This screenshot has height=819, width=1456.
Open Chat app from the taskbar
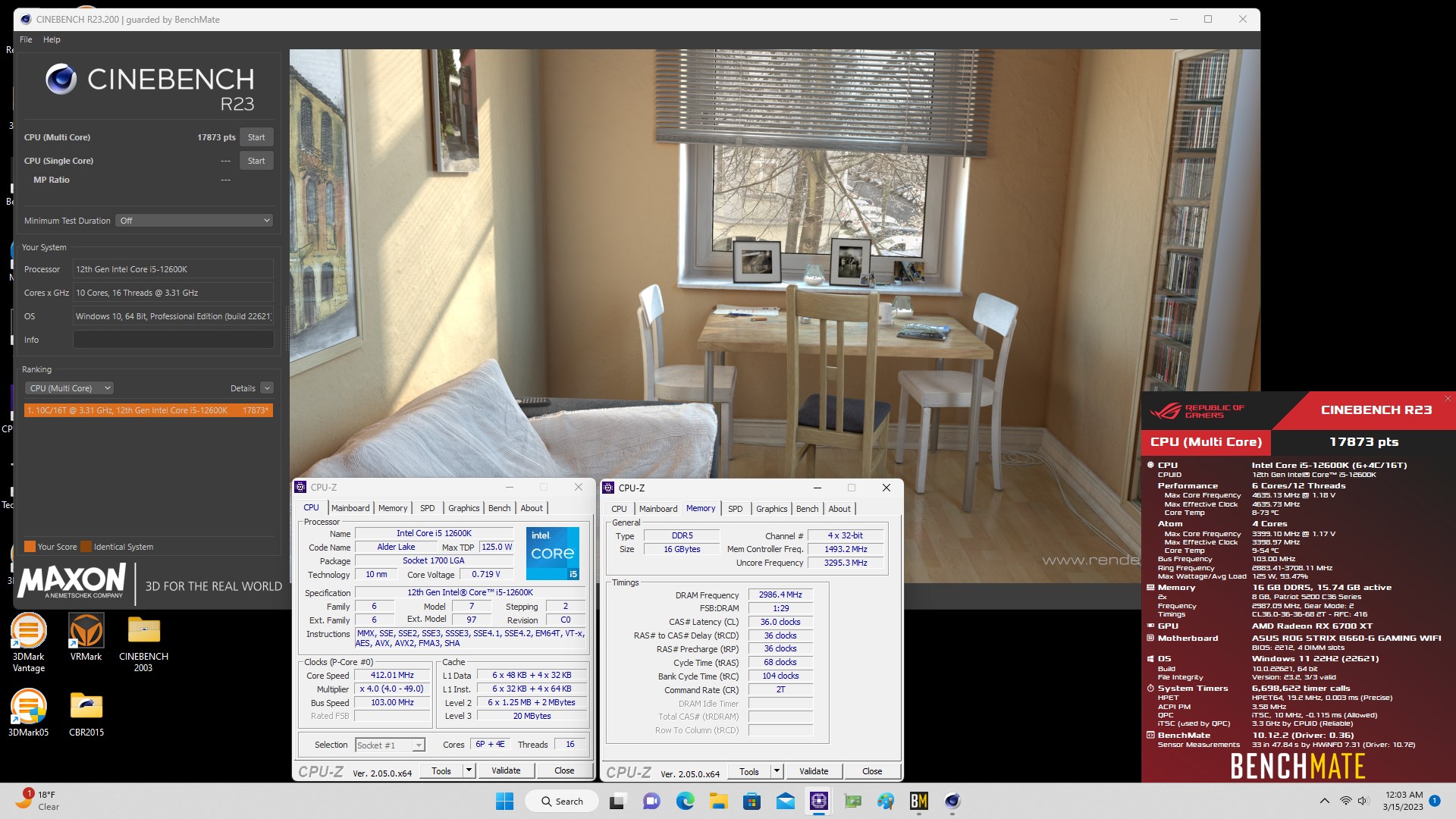(x=651, y=802)
